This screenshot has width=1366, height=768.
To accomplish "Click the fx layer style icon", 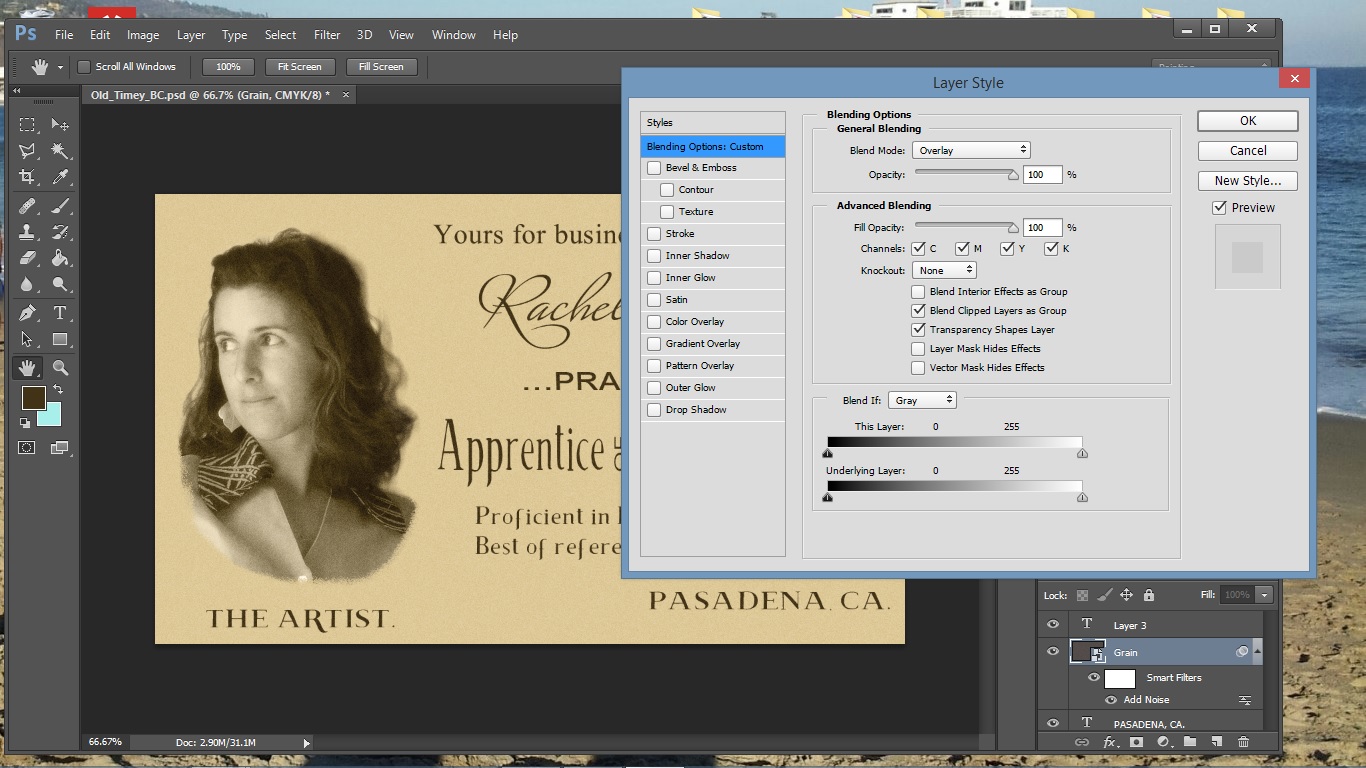I will pyautogui.click(x=1109, y=742).
